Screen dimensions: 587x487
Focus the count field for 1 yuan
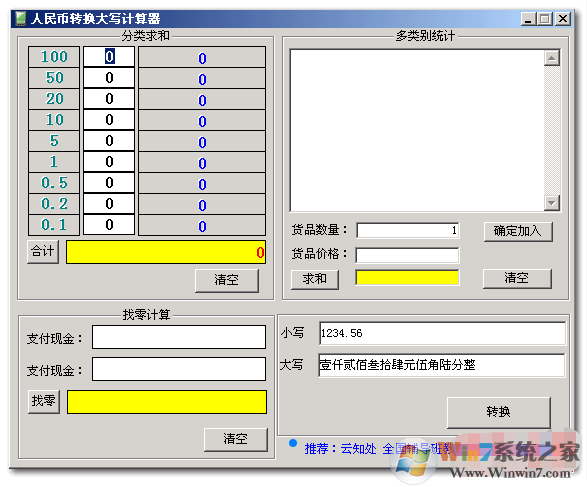109,162
